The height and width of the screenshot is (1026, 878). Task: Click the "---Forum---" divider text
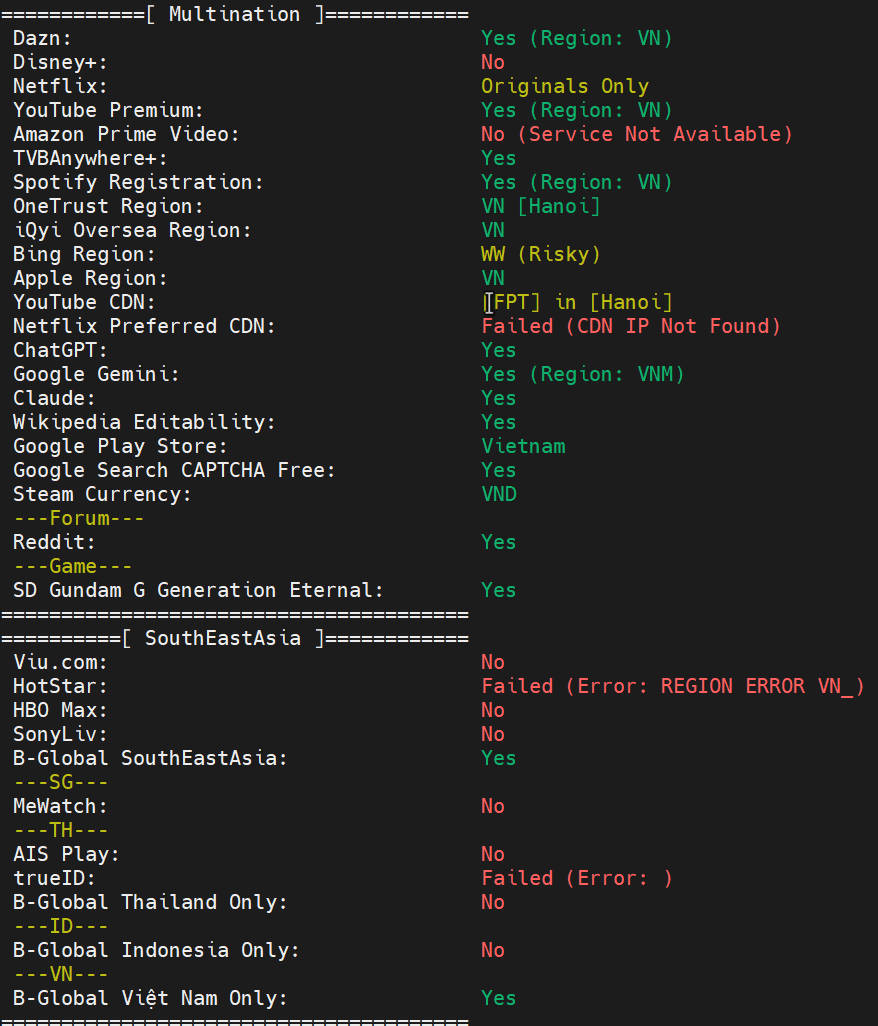click(78, 518)
